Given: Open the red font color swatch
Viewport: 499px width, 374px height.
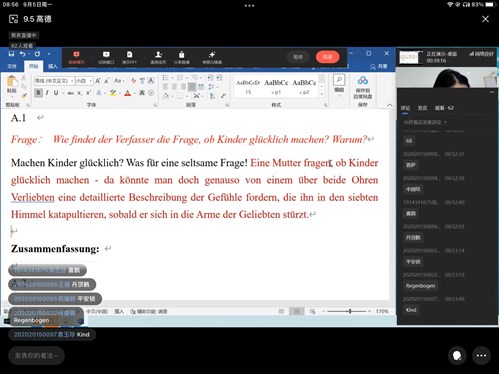Looking at the screenshot, I should pos(127,93).
